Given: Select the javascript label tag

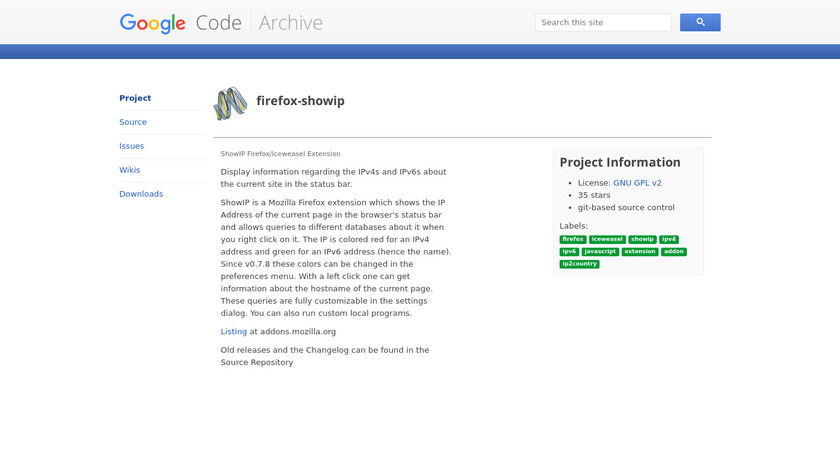Looking at the screenshot, I should coord(600,252).
